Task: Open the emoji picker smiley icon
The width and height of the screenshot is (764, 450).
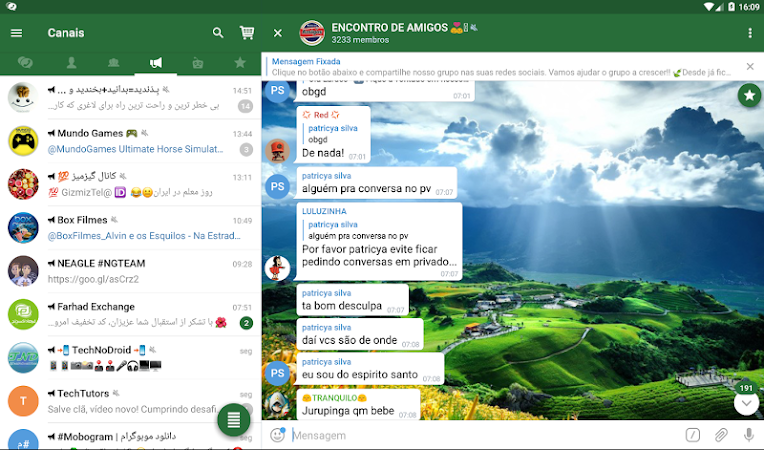Action: (x=277, y=434)
